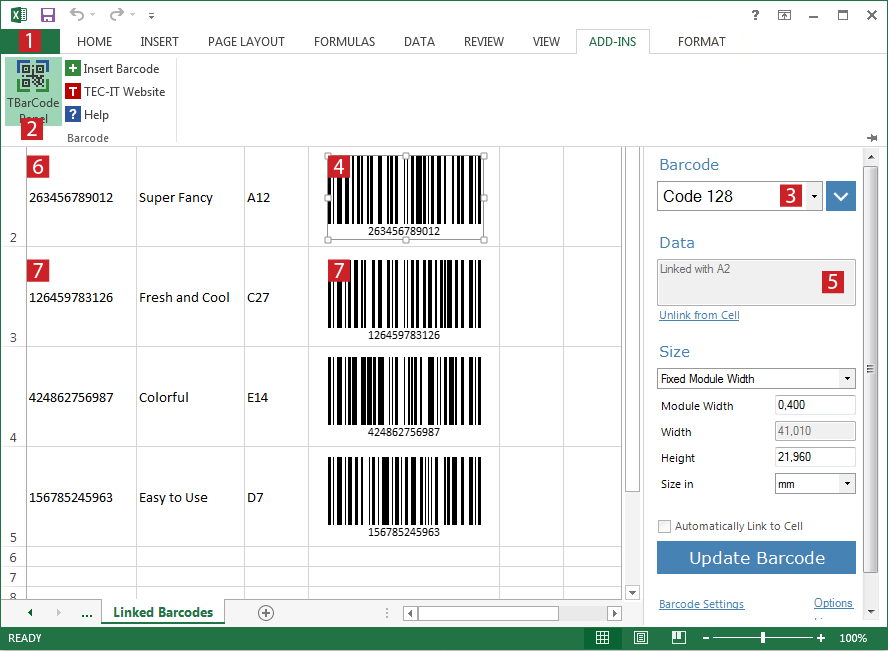Enable Automatically Link to Cell
The height and width of the screenshot is (651, 888).
(664, 525)
